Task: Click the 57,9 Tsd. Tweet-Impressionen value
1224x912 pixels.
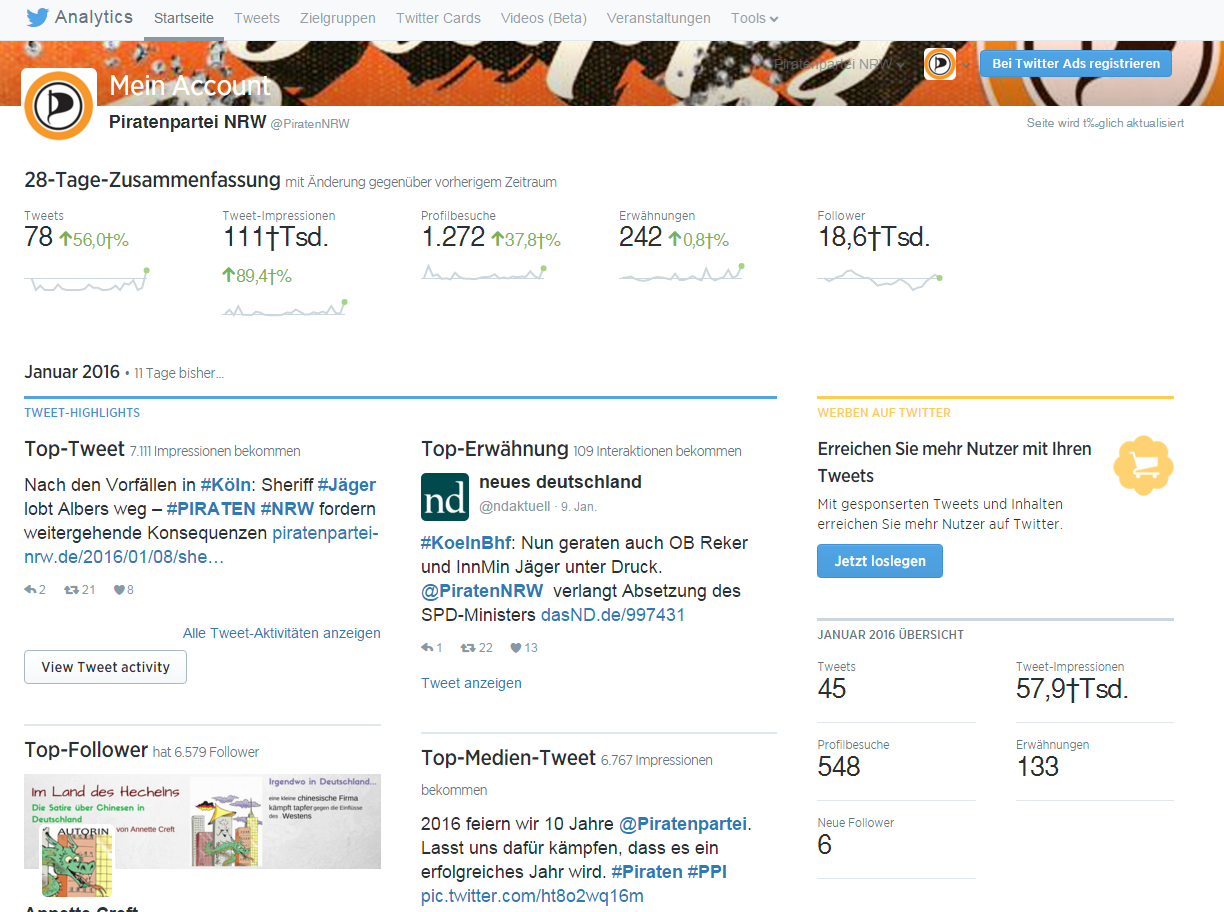Action: point(1072,689)
